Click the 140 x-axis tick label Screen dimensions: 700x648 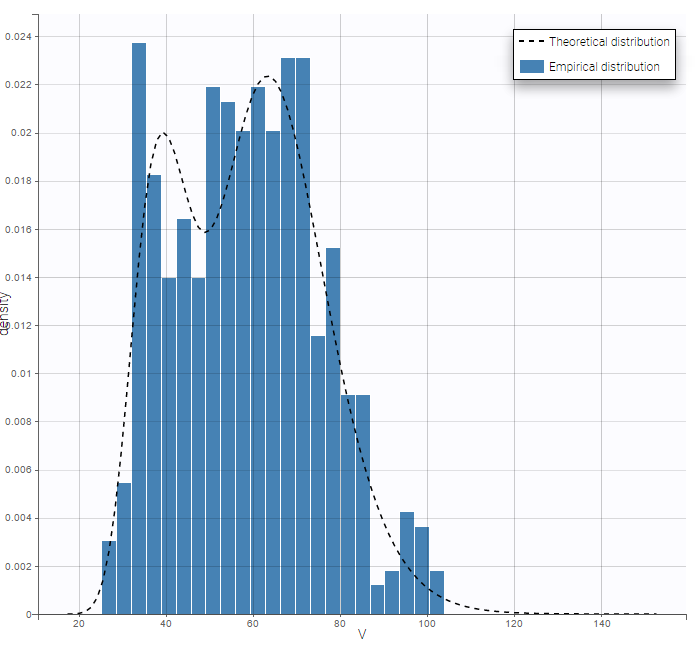tap(601, 625)
